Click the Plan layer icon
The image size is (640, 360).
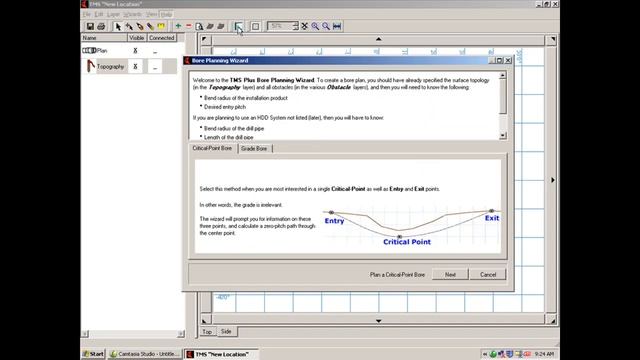click(89, 51)
